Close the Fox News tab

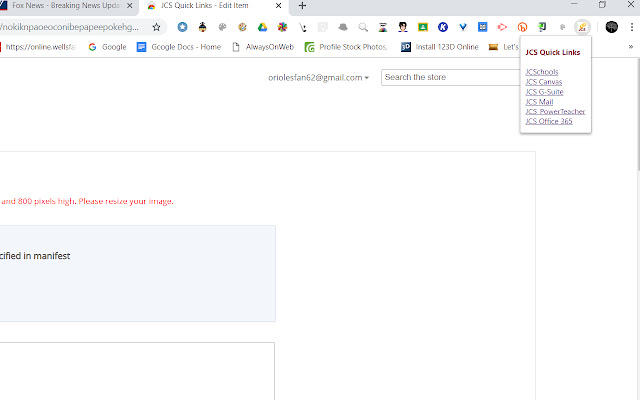129,6
